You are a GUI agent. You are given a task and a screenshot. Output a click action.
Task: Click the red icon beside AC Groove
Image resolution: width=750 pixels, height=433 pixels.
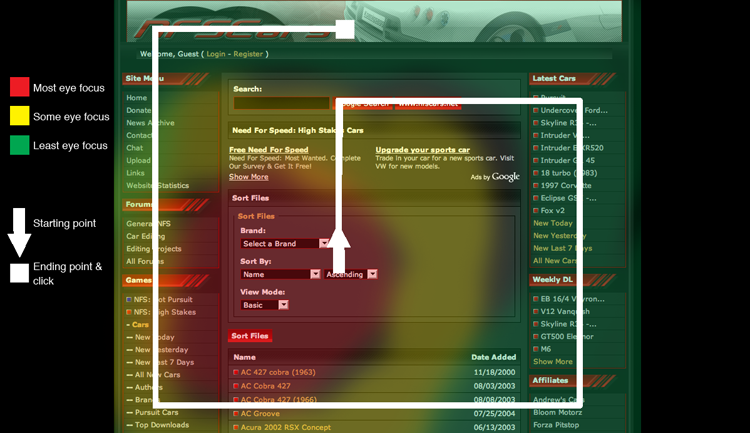[236, 413]
